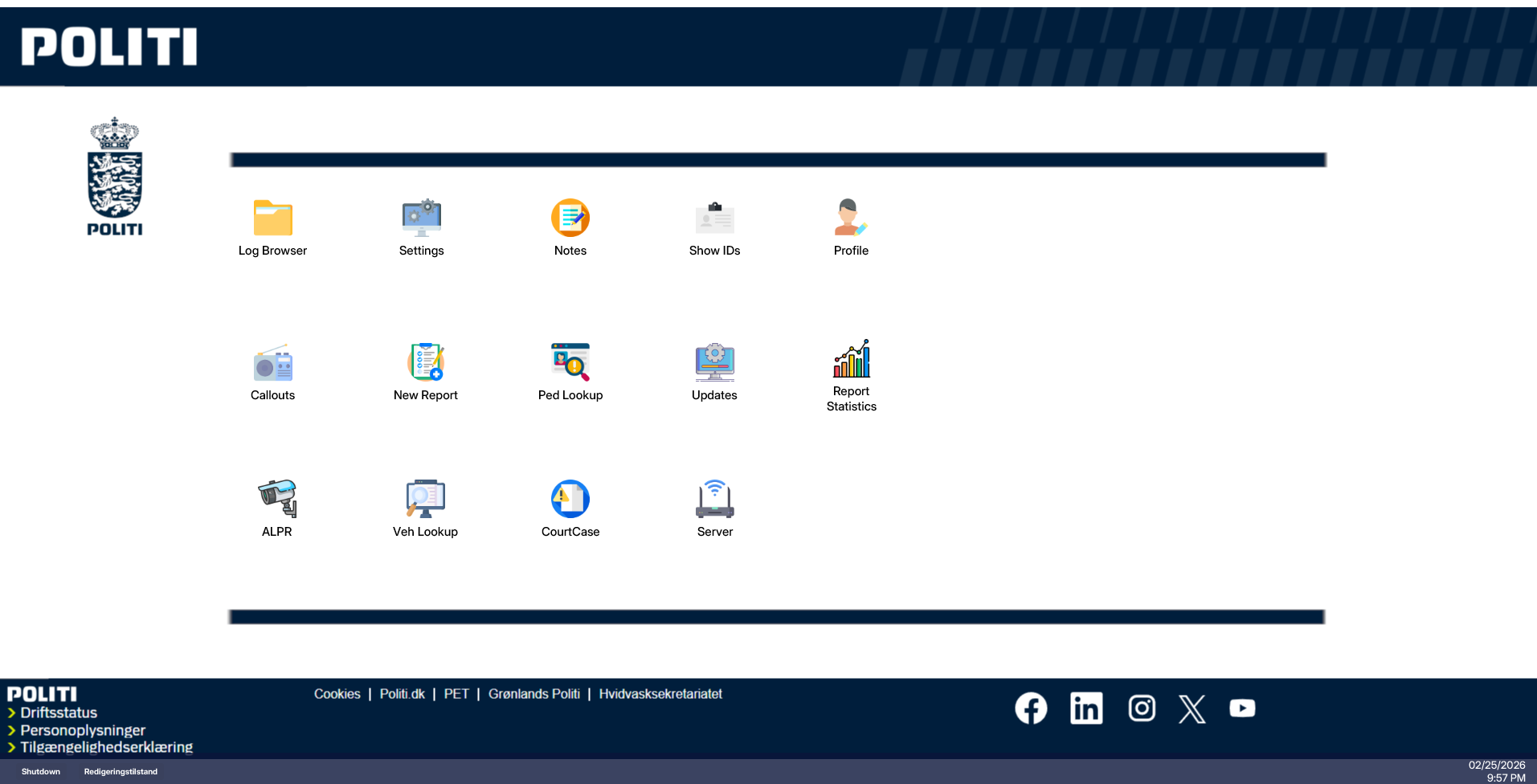This screenshot has width=1537, height=784.
Task: Click the date and time display
Action: click(x=1496, y=771)
